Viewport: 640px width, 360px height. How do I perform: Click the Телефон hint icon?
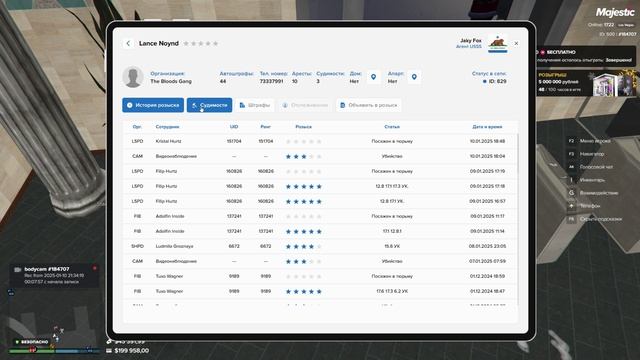click(x=571, y=206)
